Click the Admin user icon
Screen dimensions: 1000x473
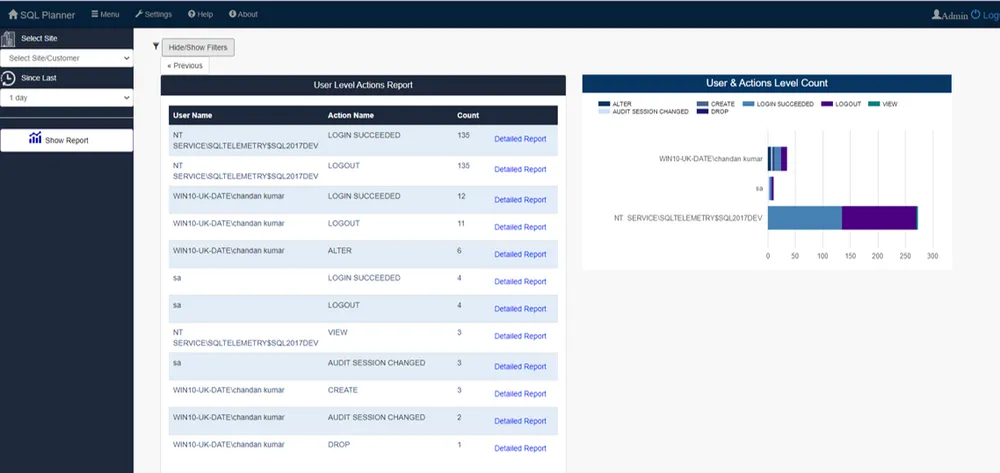936,15
